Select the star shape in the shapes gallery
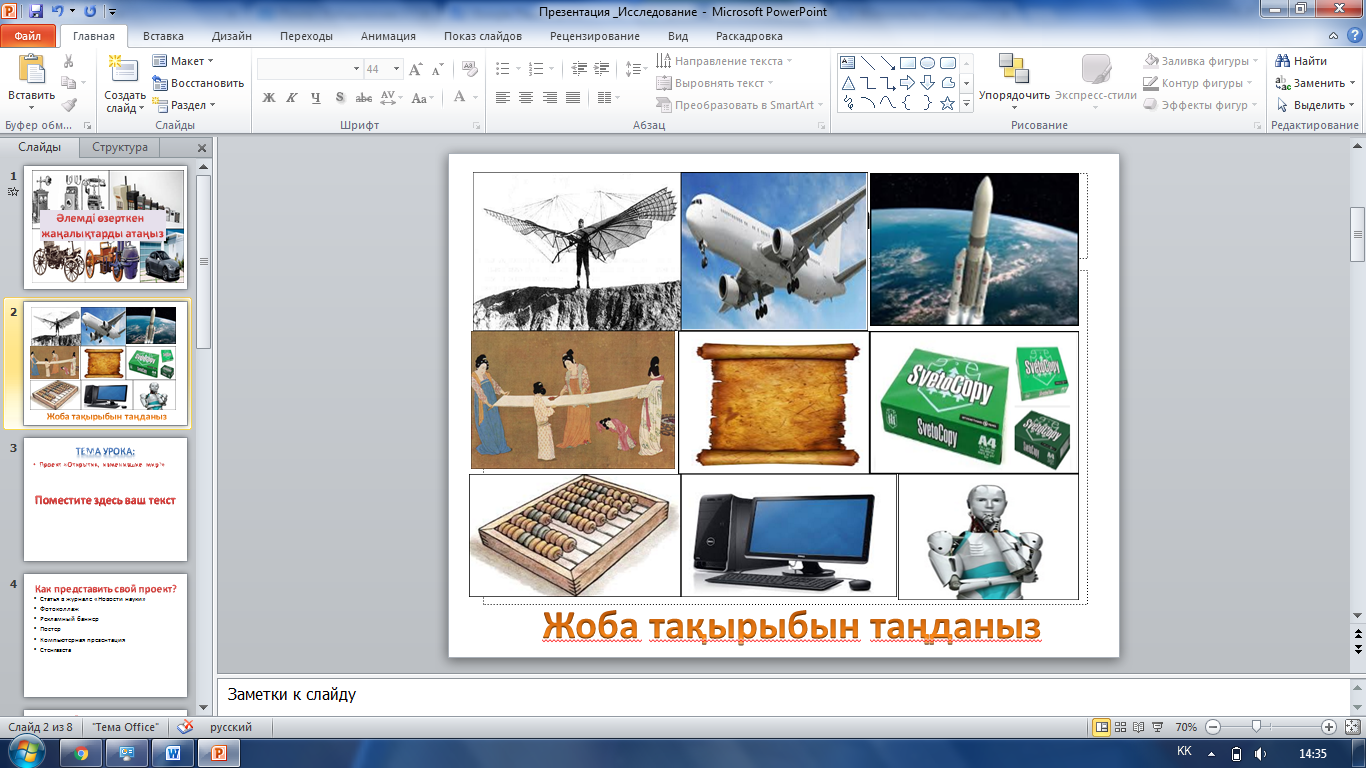 947,103
